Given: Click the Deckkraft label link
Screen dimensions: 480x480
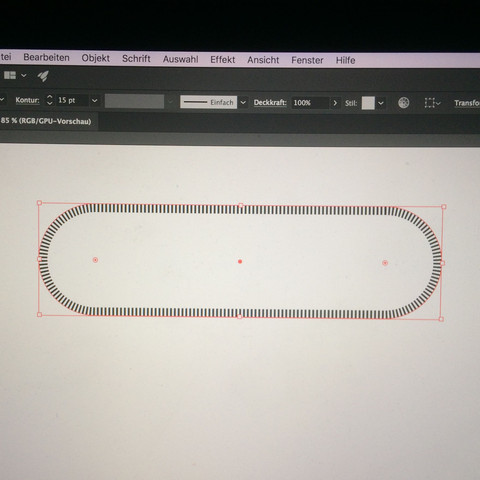Looking at the screenshot, I should [x=270, y=102].
